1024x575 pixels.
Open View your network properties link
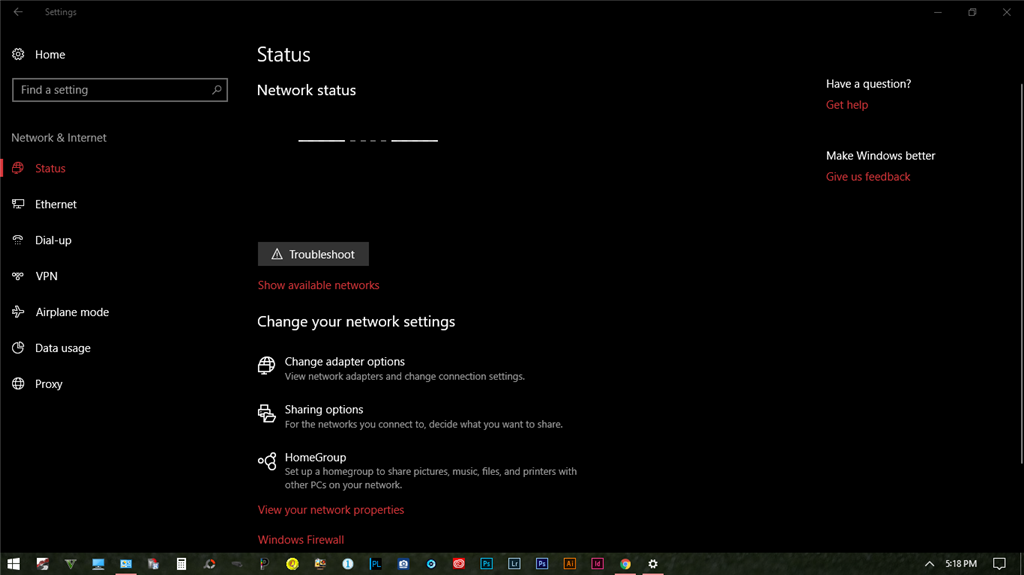(330, 510)
